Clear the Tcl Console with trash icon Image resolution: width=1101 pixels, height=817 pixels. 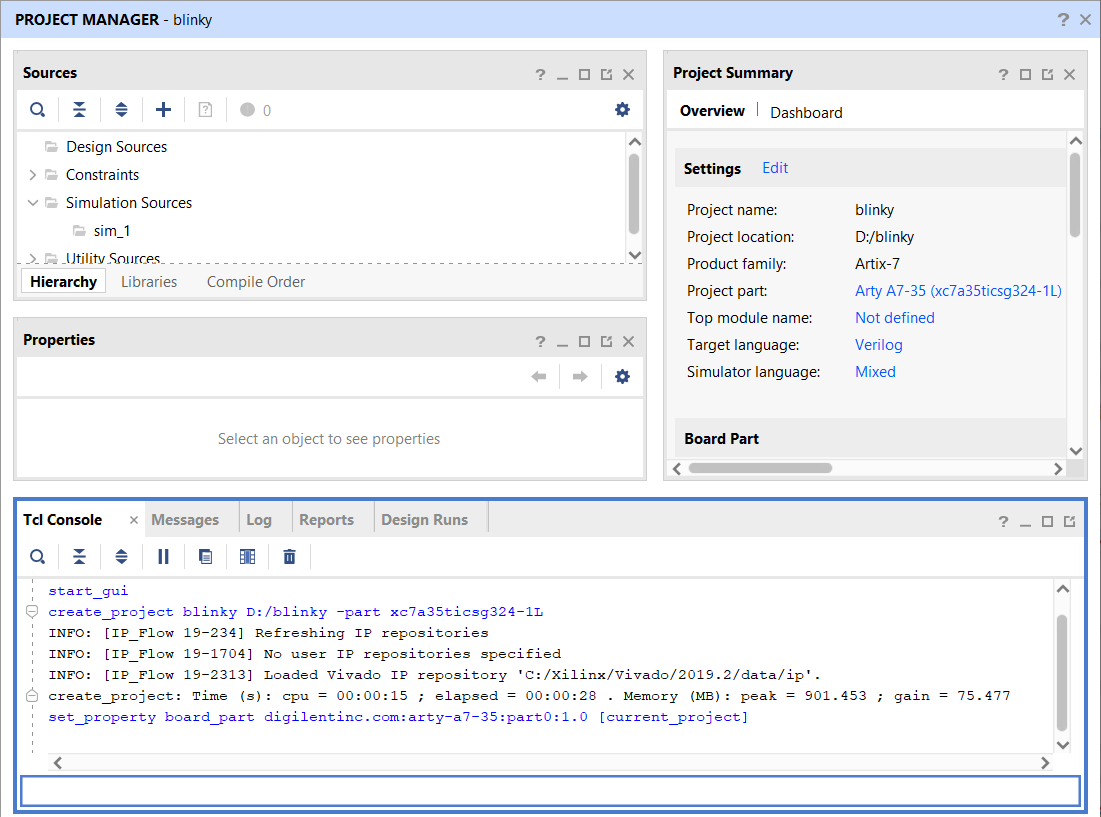(289, 557)
